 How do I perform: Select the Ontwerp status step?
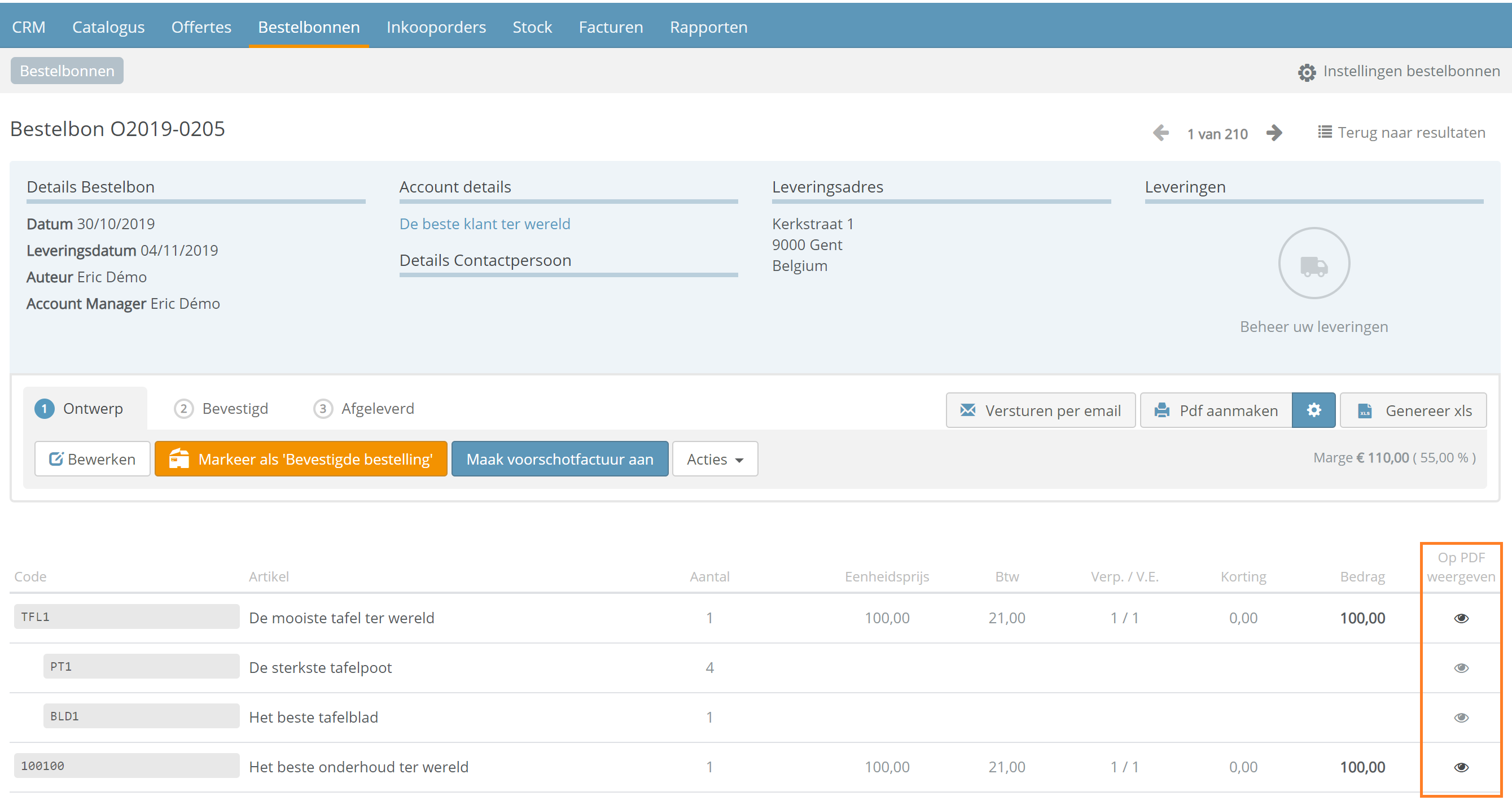85,408
